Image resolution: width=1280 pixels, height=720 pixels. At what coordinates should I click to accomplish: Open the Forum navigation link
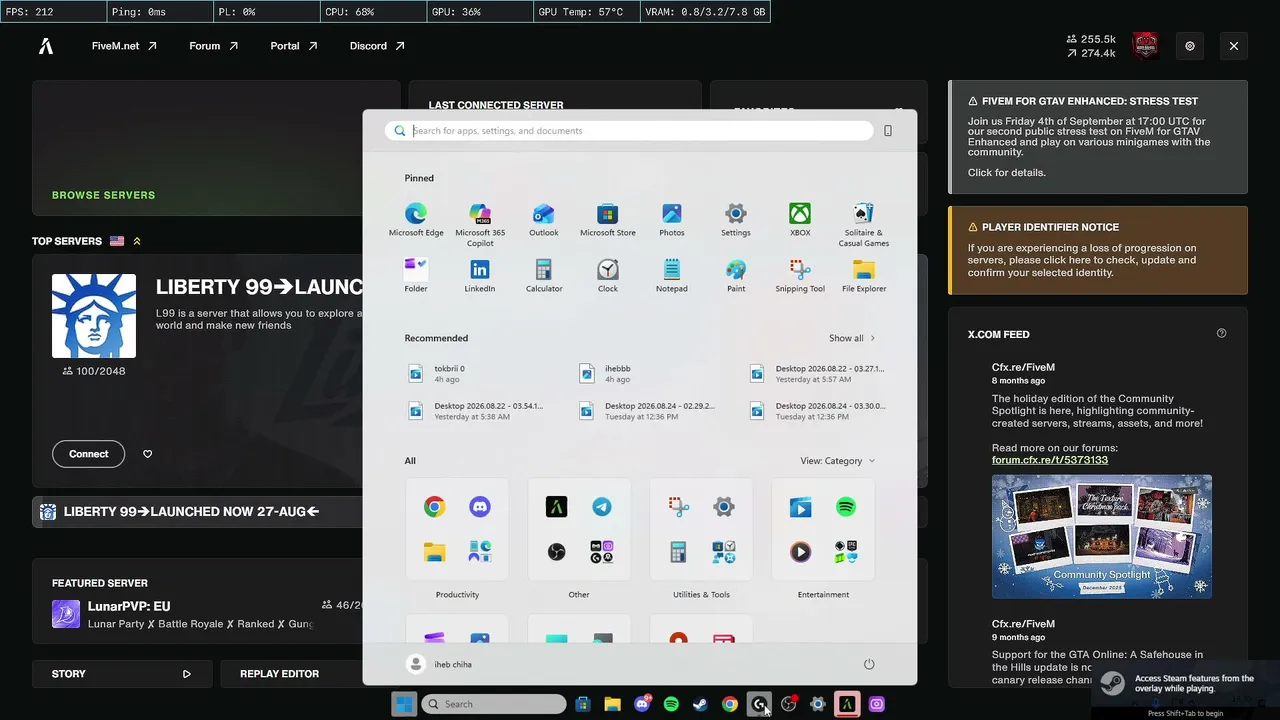click(213, 46)
